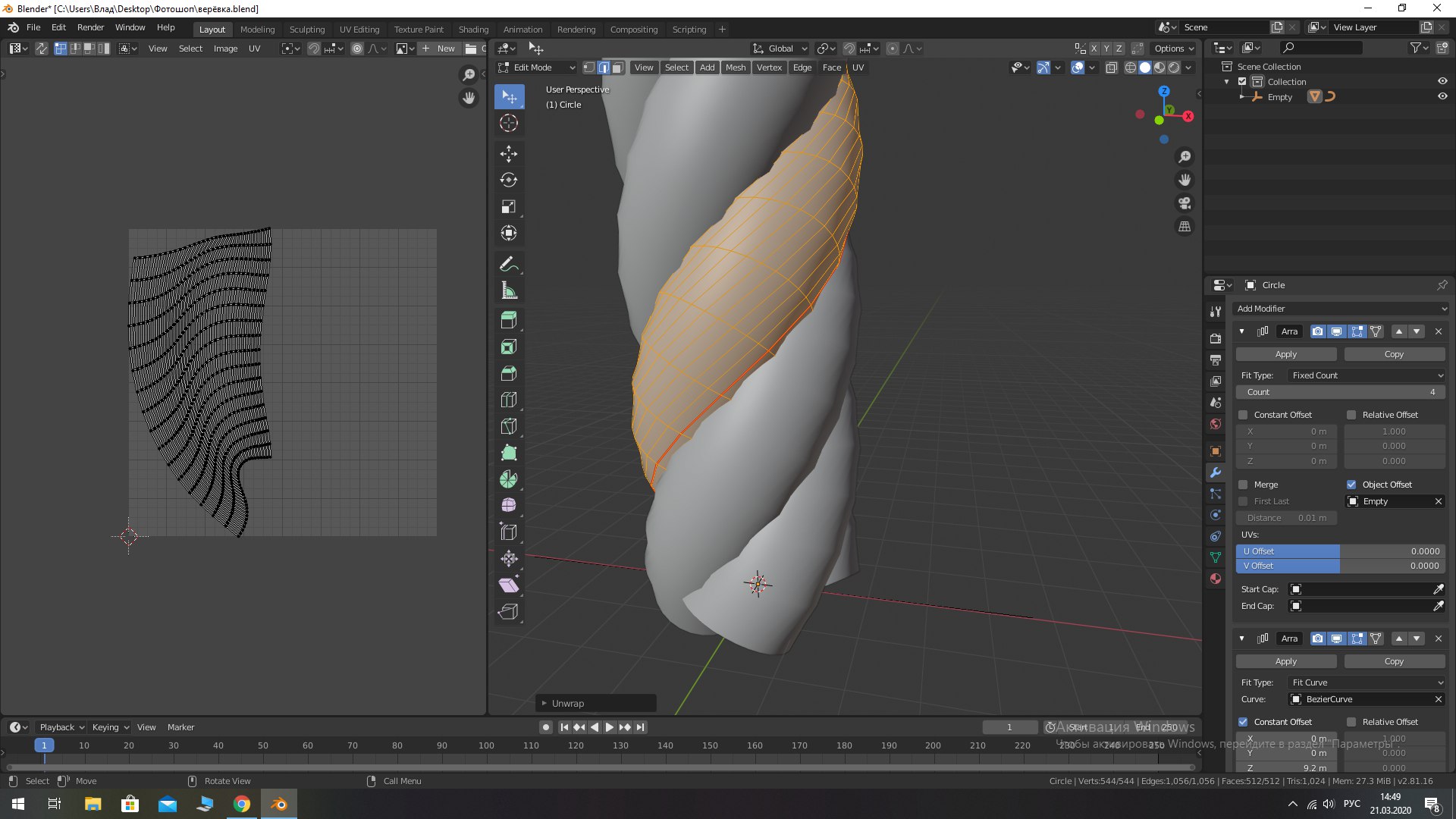1456x819 pixels.
Task: Switch to the Sculpting workspace tab
Action: tap(306, 30)
